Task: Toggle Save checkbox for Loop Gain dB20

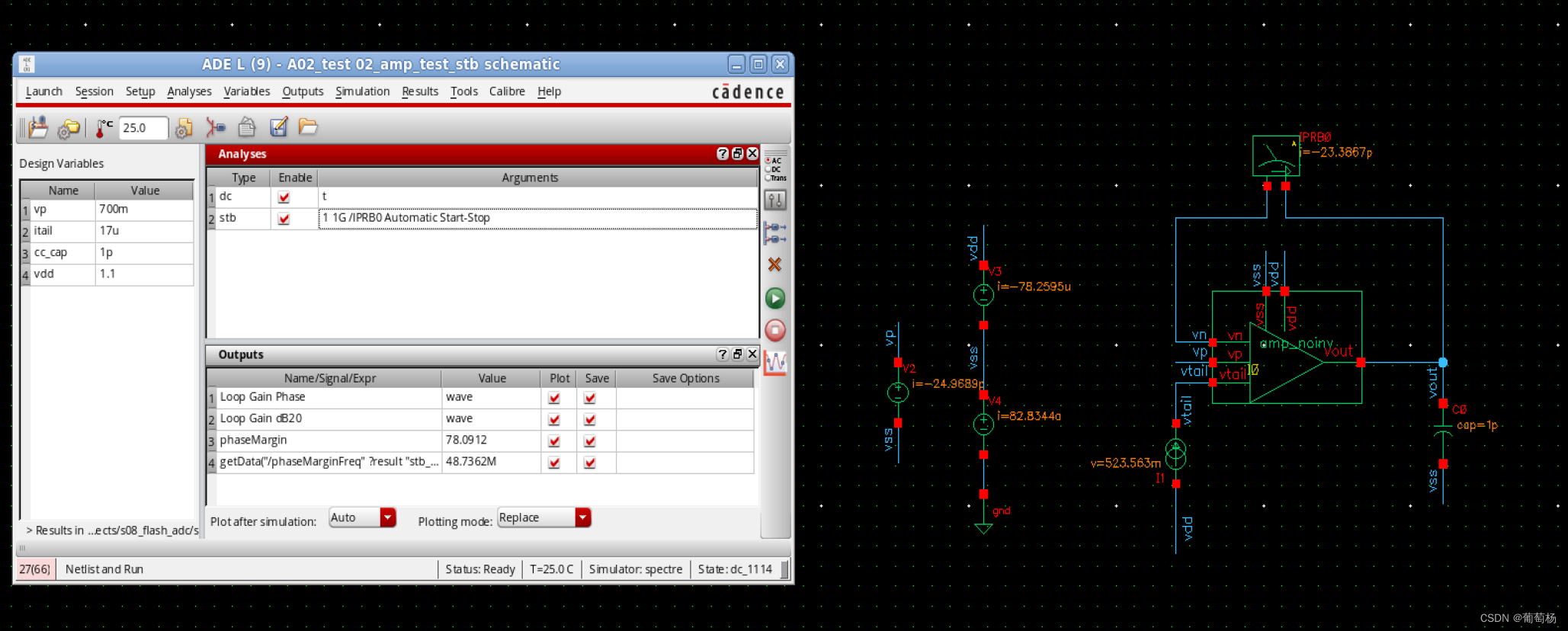Action: 589,419
